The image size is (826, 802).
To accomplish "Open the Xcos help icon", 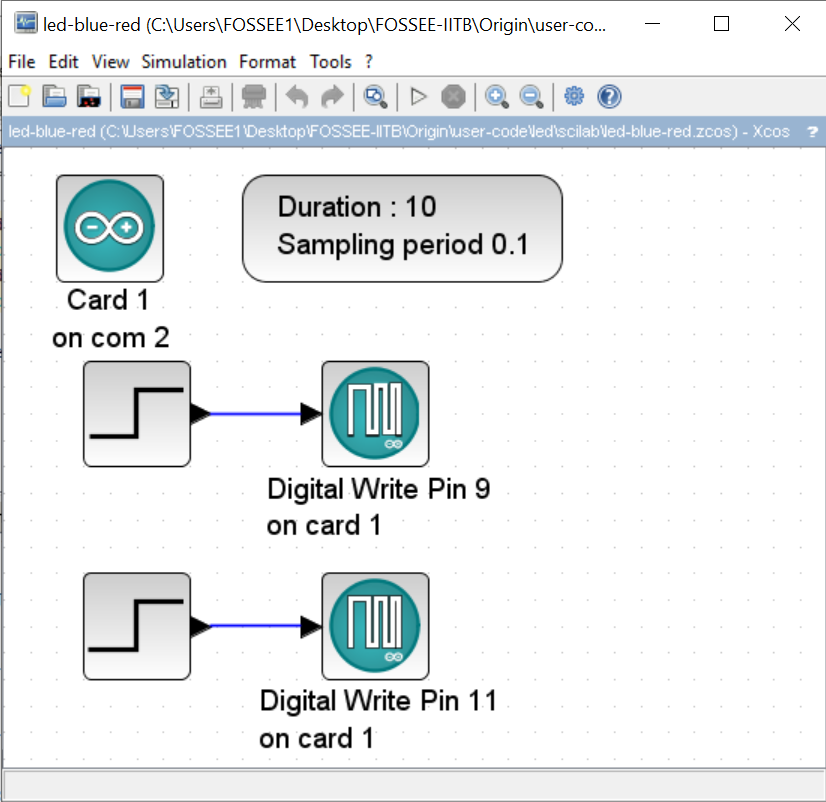I will [609, 97].
